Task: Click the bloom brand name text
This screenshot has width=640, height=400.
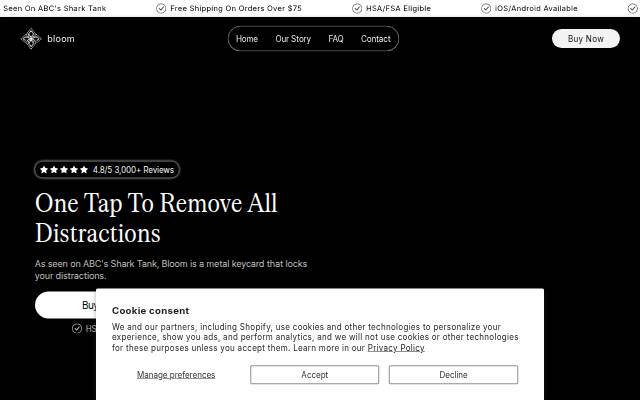Action: pyautogui.click(x=61, y=39)
